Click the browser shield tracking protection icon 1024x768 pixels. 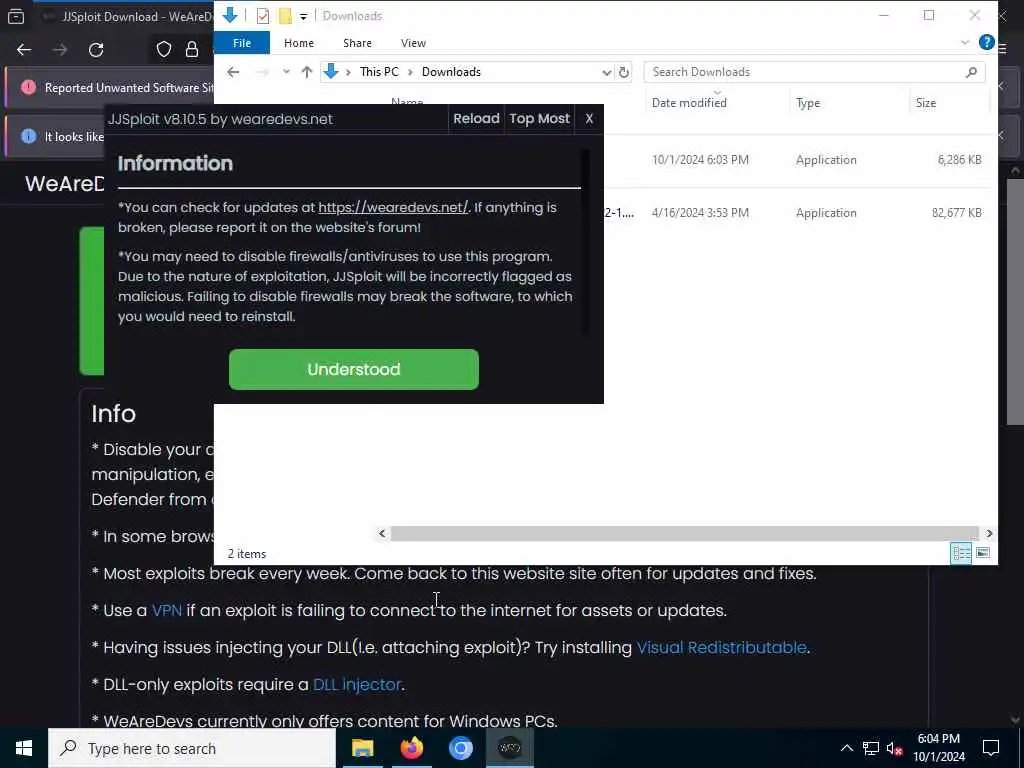[164, 50]
